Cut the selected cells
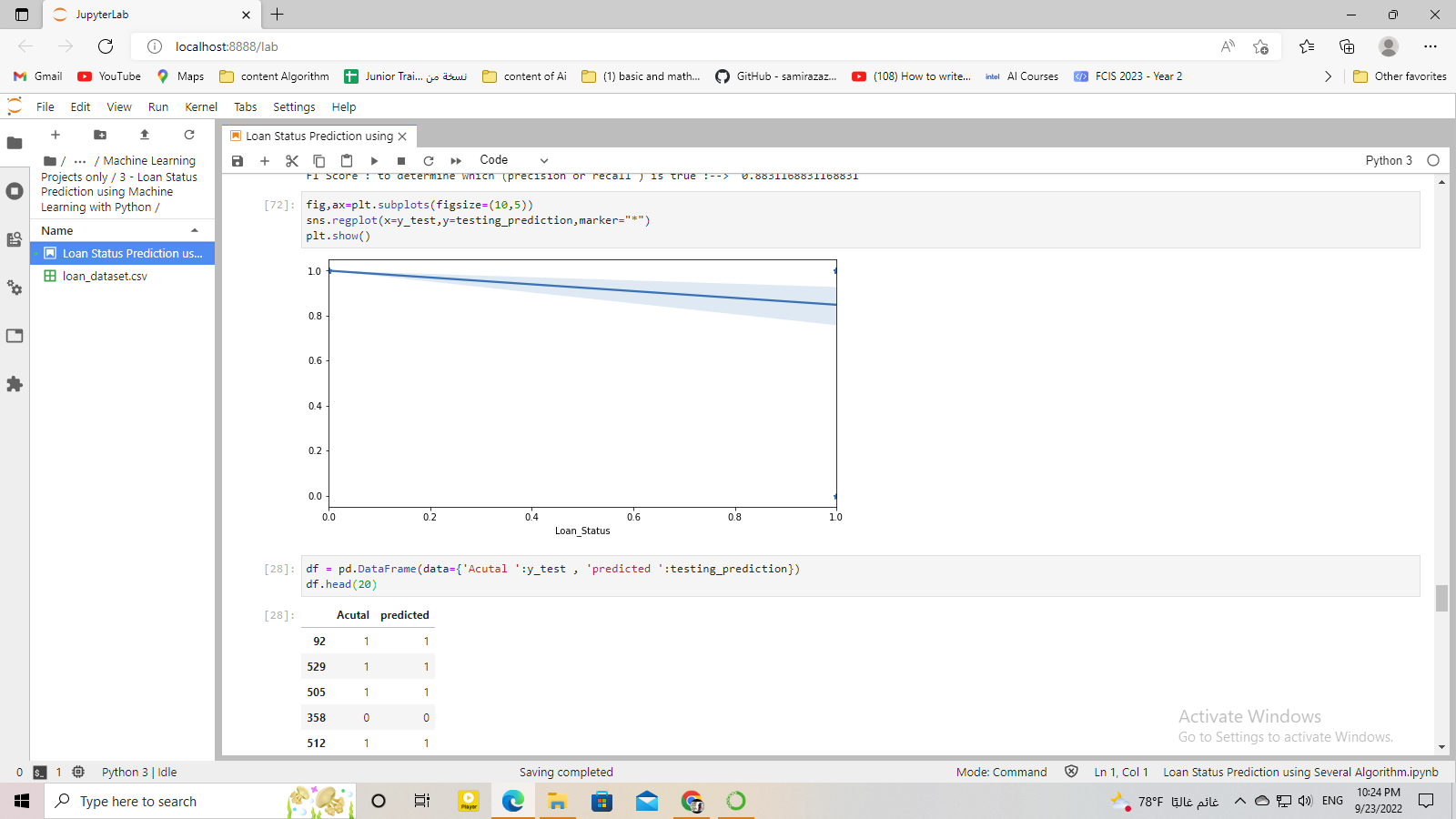 coord(291,160)
